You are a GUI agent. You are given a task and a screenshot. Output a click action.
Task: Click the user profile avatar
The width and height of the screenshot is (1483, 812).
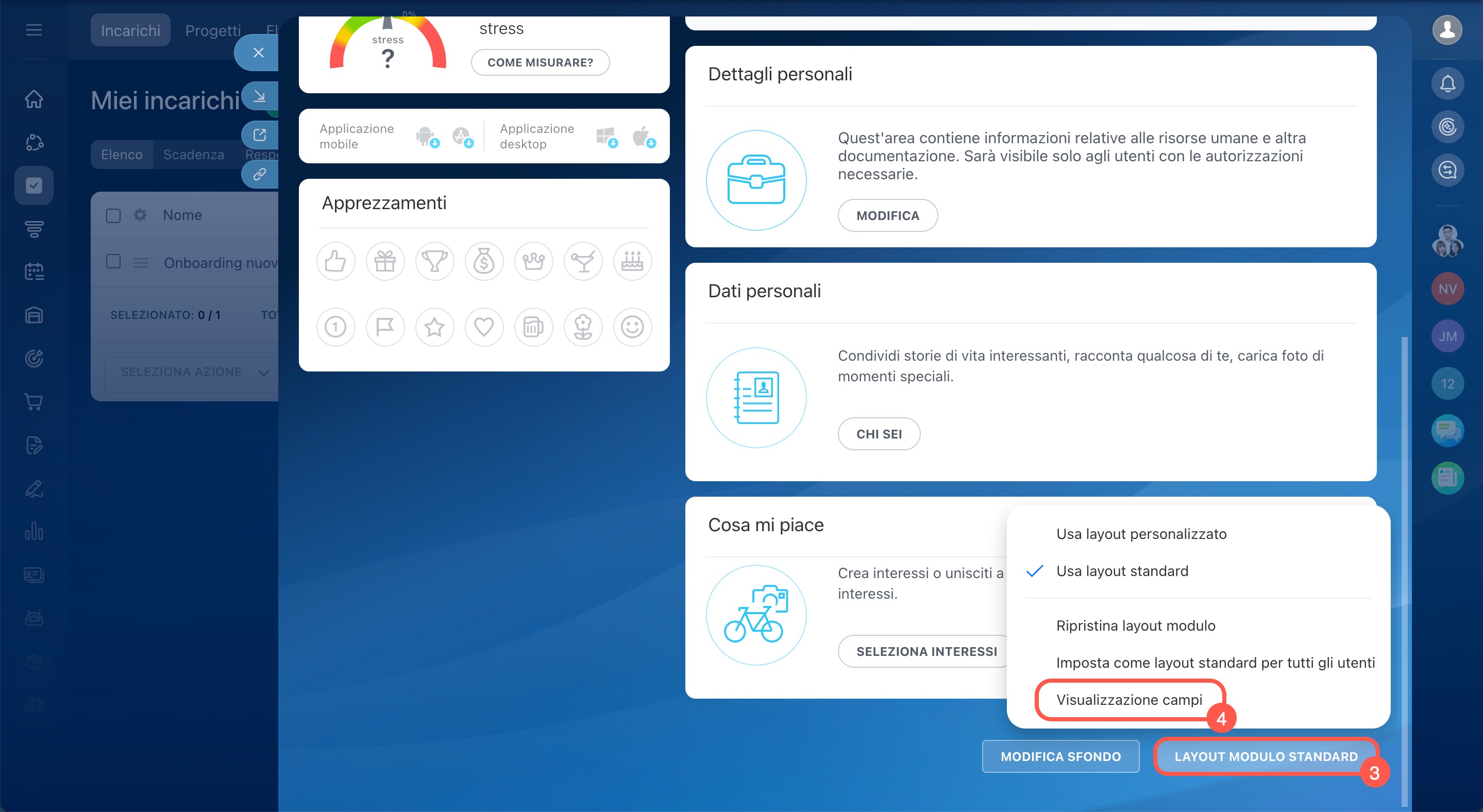[1447, 30]
